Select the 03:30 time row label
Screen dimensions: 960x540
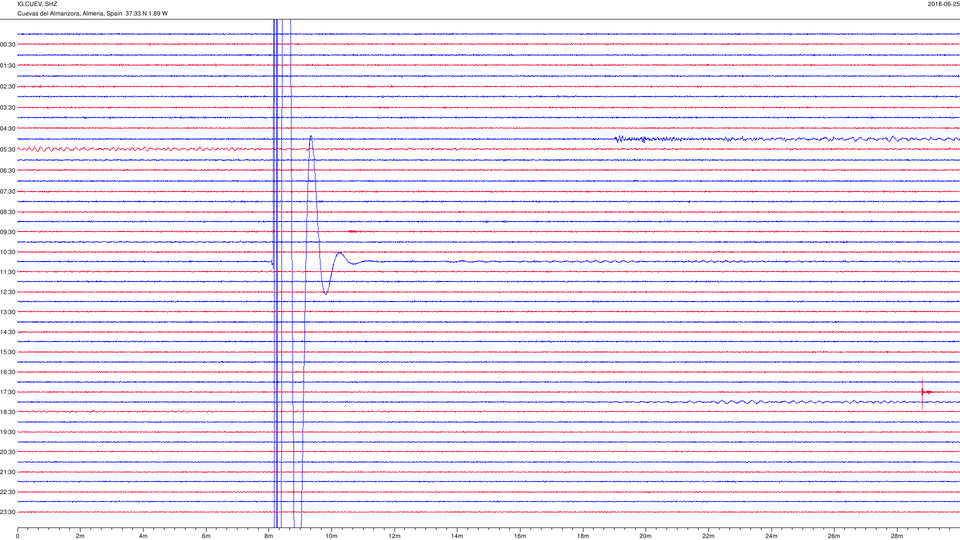[8, 108]
